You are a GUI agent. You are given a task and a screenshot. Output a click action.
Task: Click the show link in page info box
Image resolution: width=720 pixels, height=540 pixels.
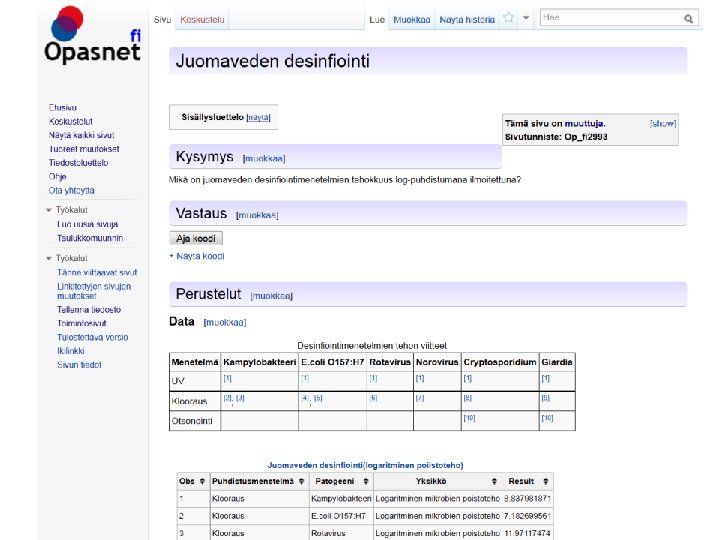(663, 124)
